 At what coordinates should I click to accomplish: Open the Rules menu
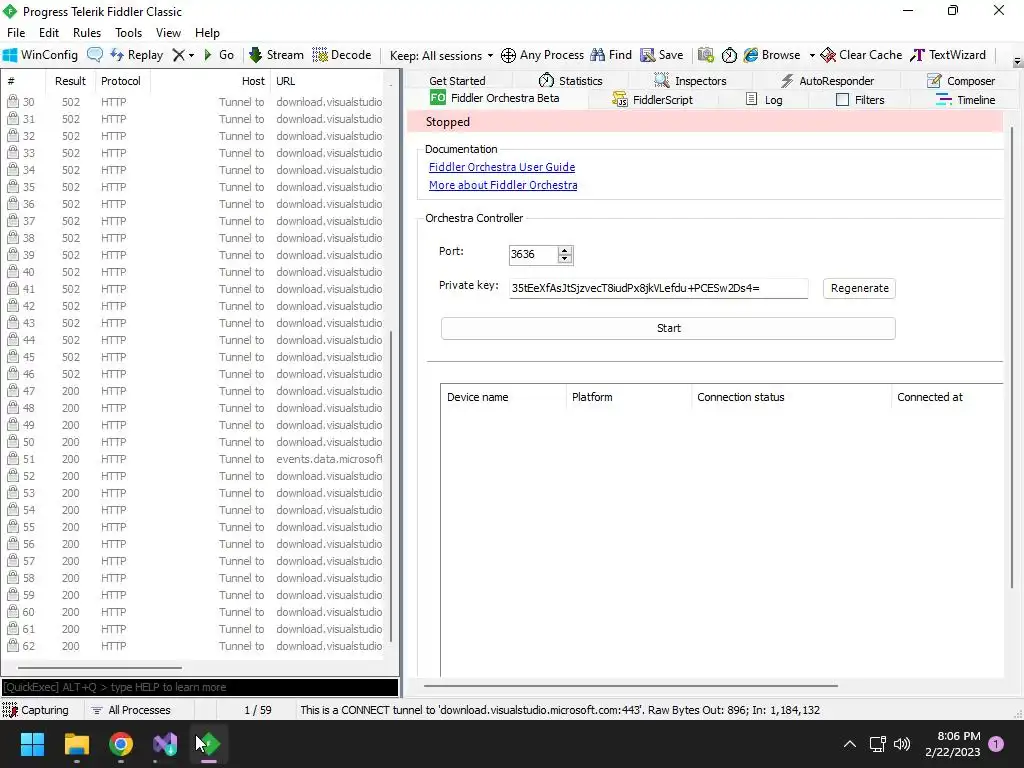(87, 33)
